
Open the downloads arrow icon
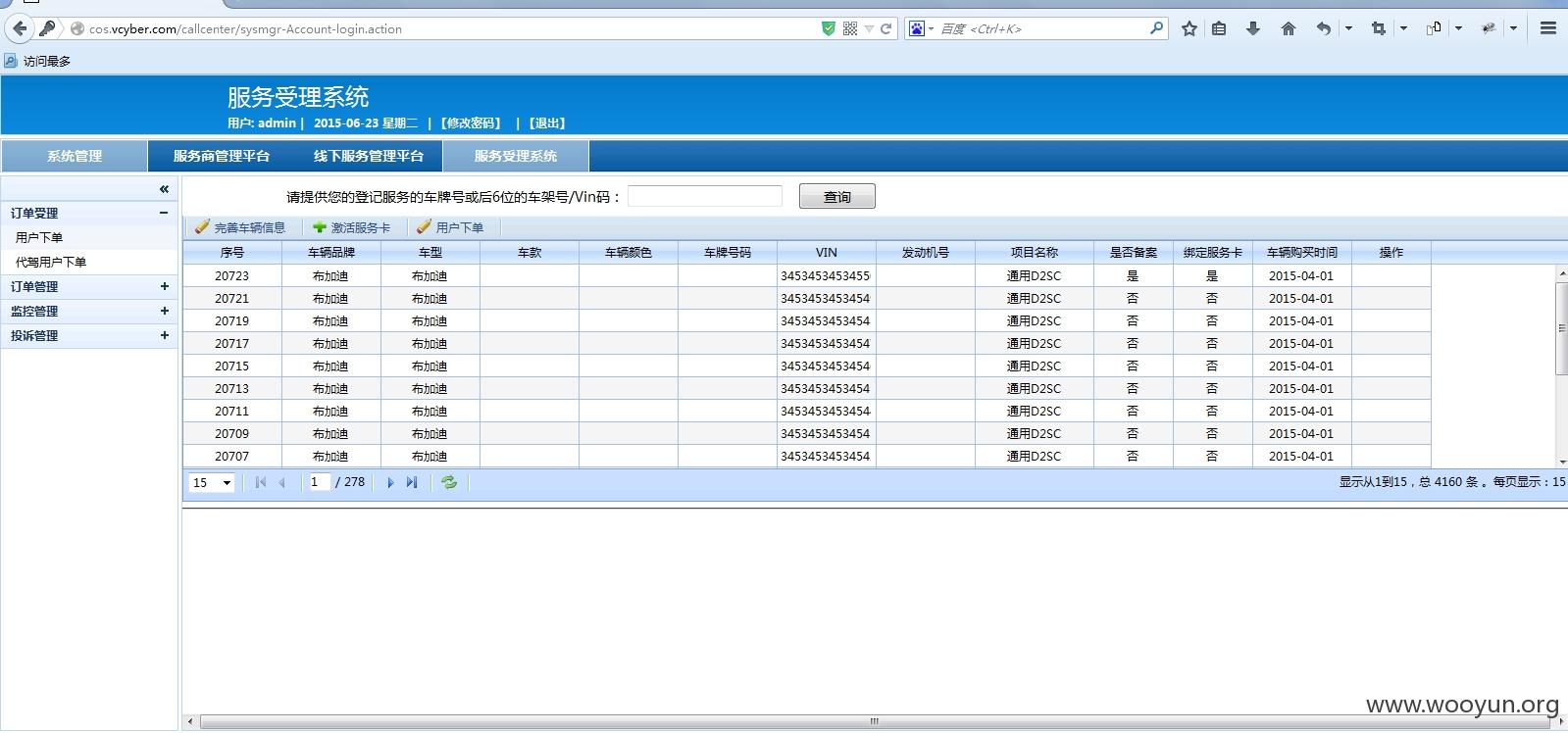(x=1253, y=28)
